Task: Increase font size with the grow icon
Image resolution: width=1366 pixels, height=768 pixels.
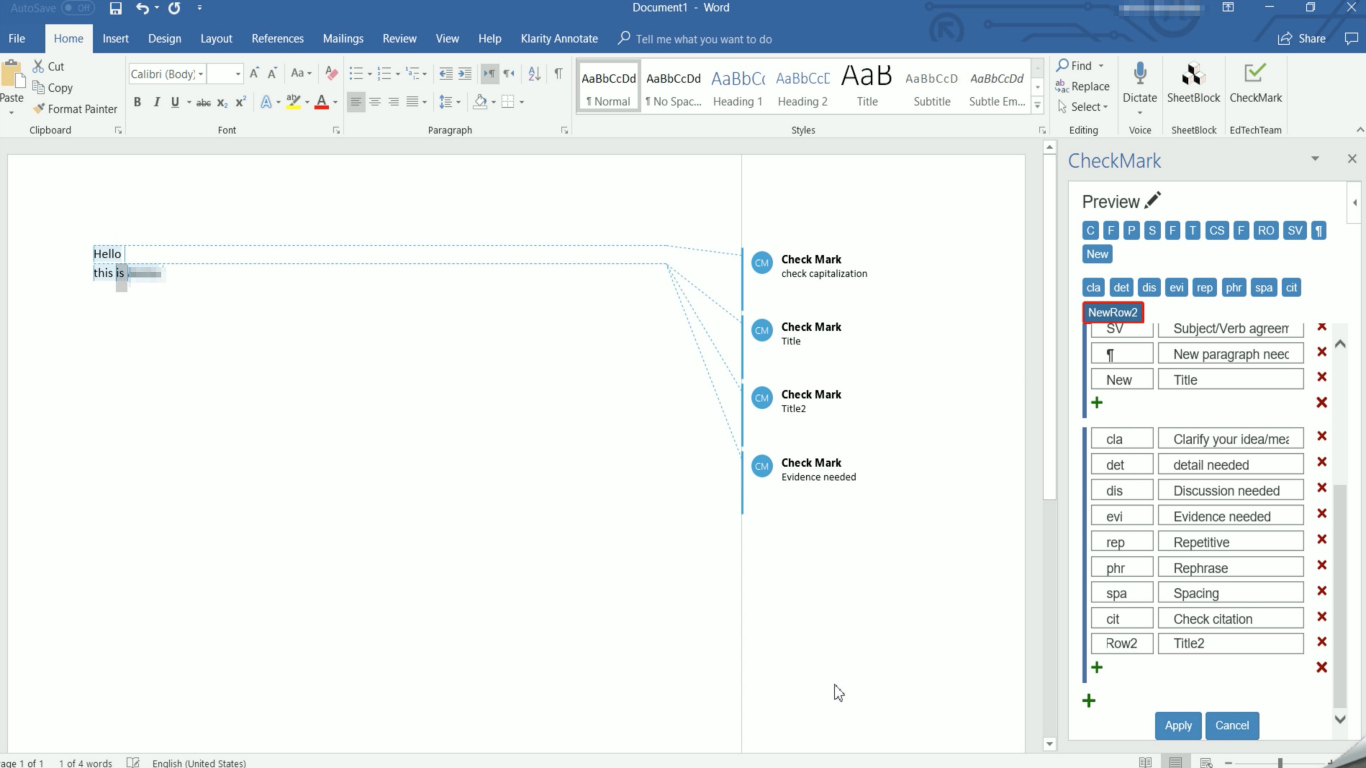Action: click(255, 74)
